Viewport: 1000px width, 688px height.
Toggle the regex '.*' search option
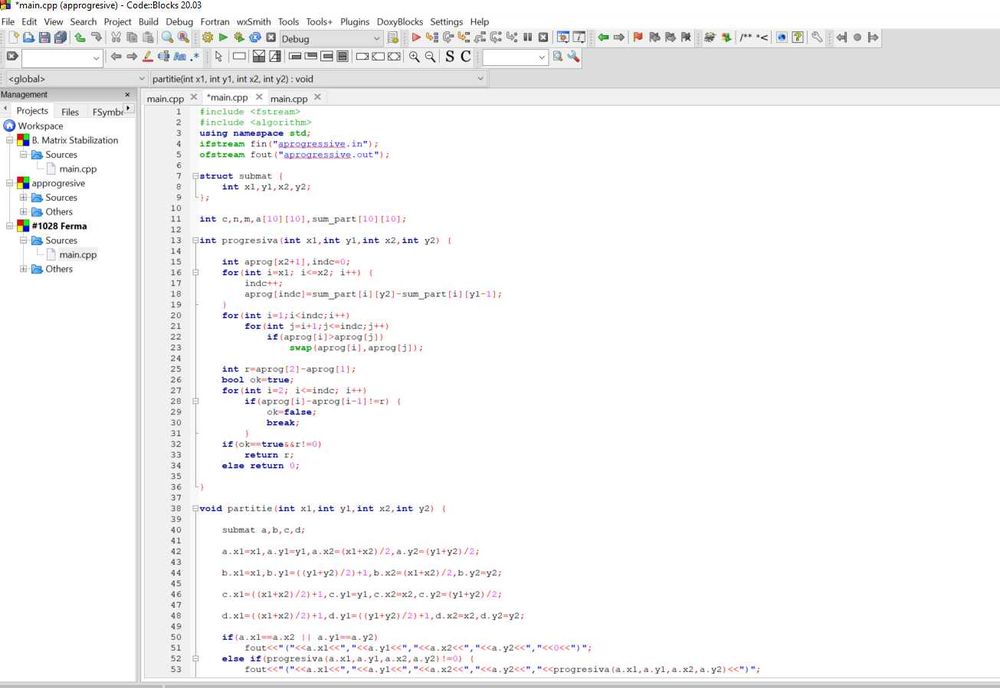(195, 57)
